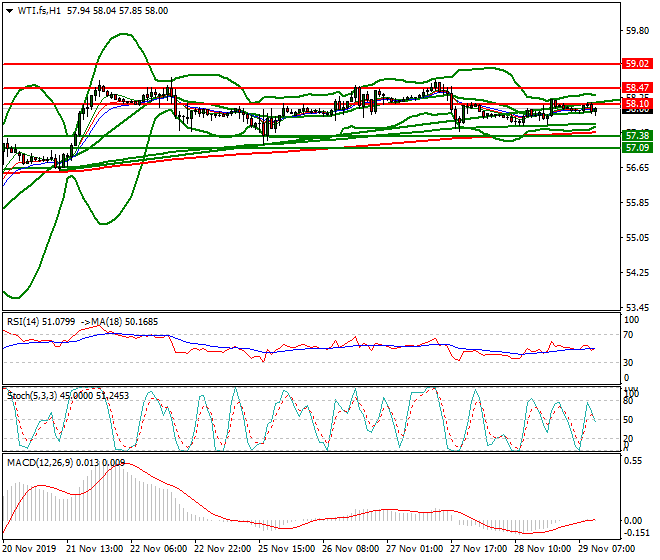Click the MA(18) 50.1685 label
Screen dimensions: 660x560
(x=125, y=322)
